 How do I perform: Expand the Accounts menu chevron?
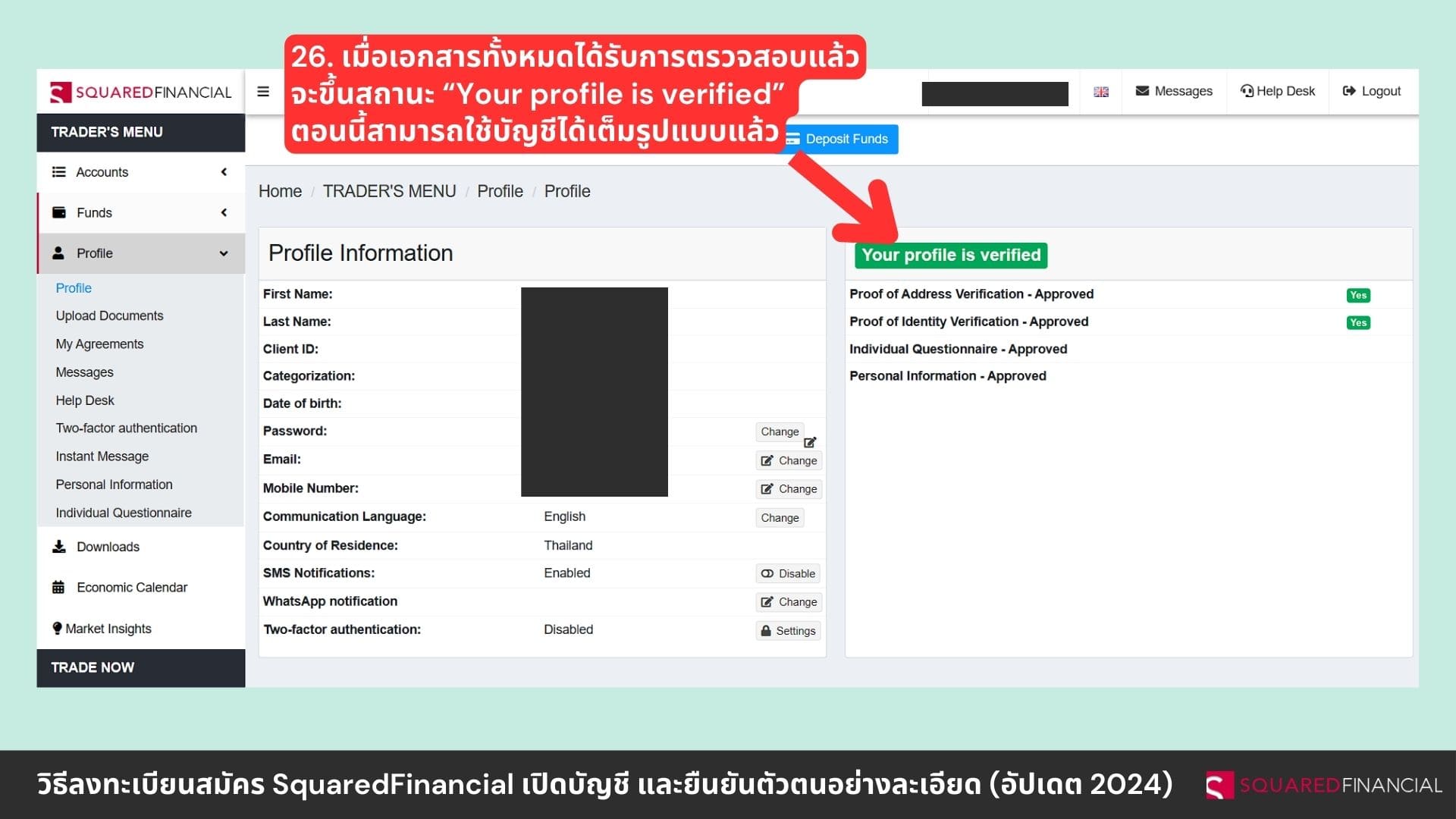(x=224, y=172)
